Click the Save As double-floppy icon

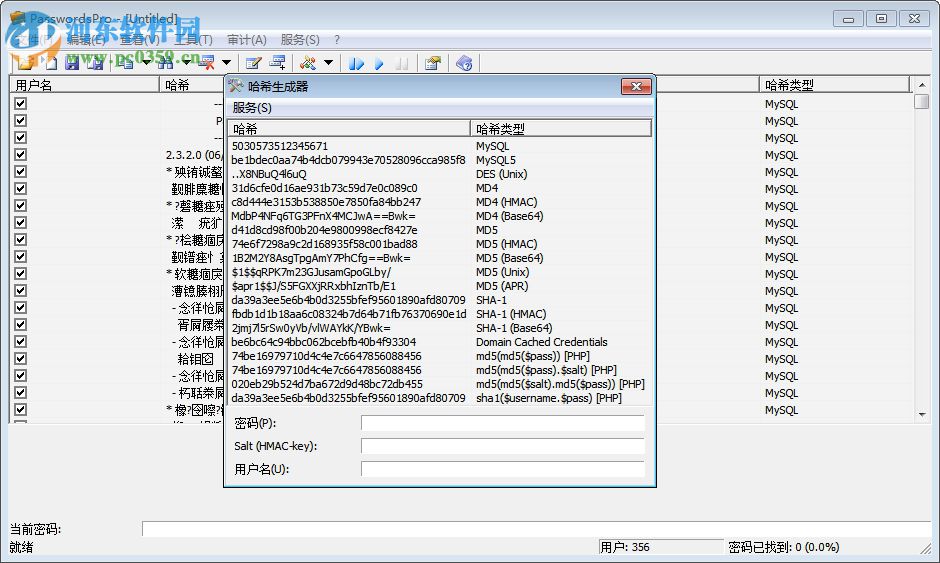click(95, 62)
